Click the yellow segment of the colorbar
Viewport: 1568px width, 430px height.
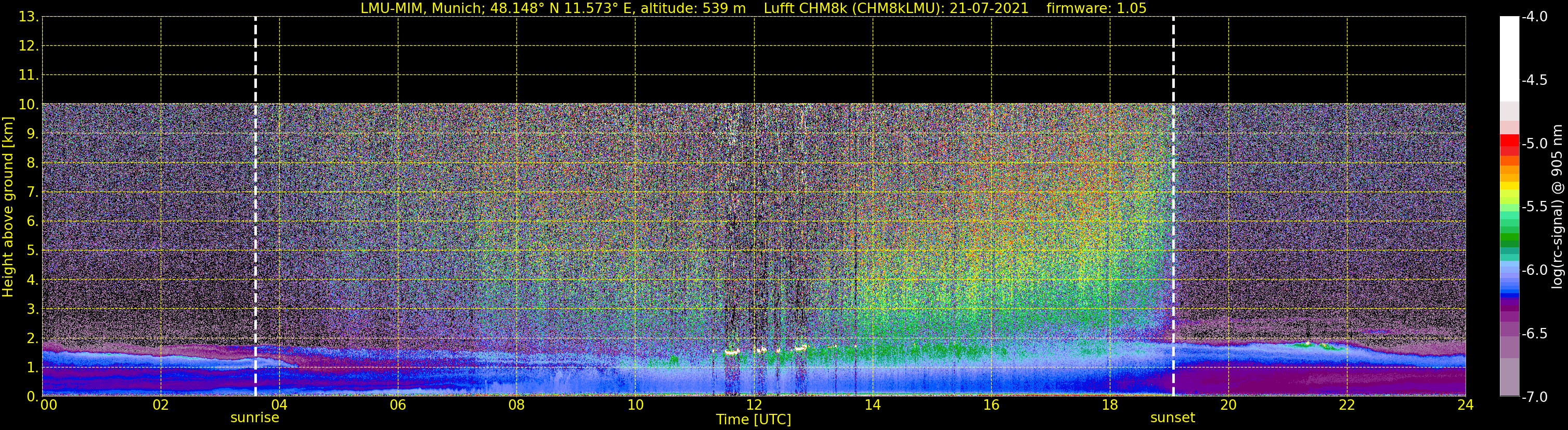pyautogui.click(x=1509, y=186)
